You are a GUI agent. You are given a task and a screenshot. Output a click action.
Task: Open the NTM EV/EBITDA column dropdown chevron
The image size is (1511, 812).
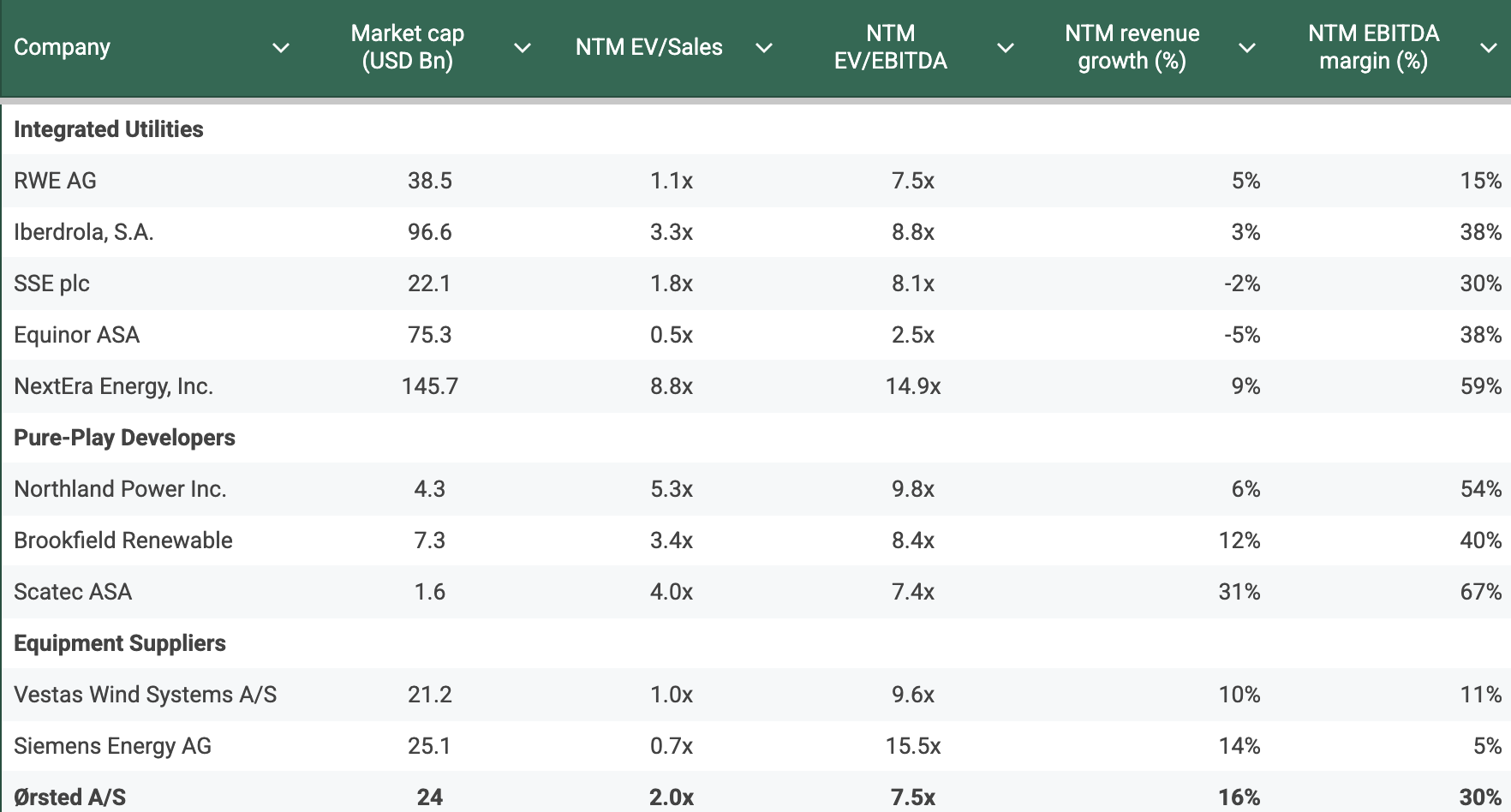coord(1006,48)
